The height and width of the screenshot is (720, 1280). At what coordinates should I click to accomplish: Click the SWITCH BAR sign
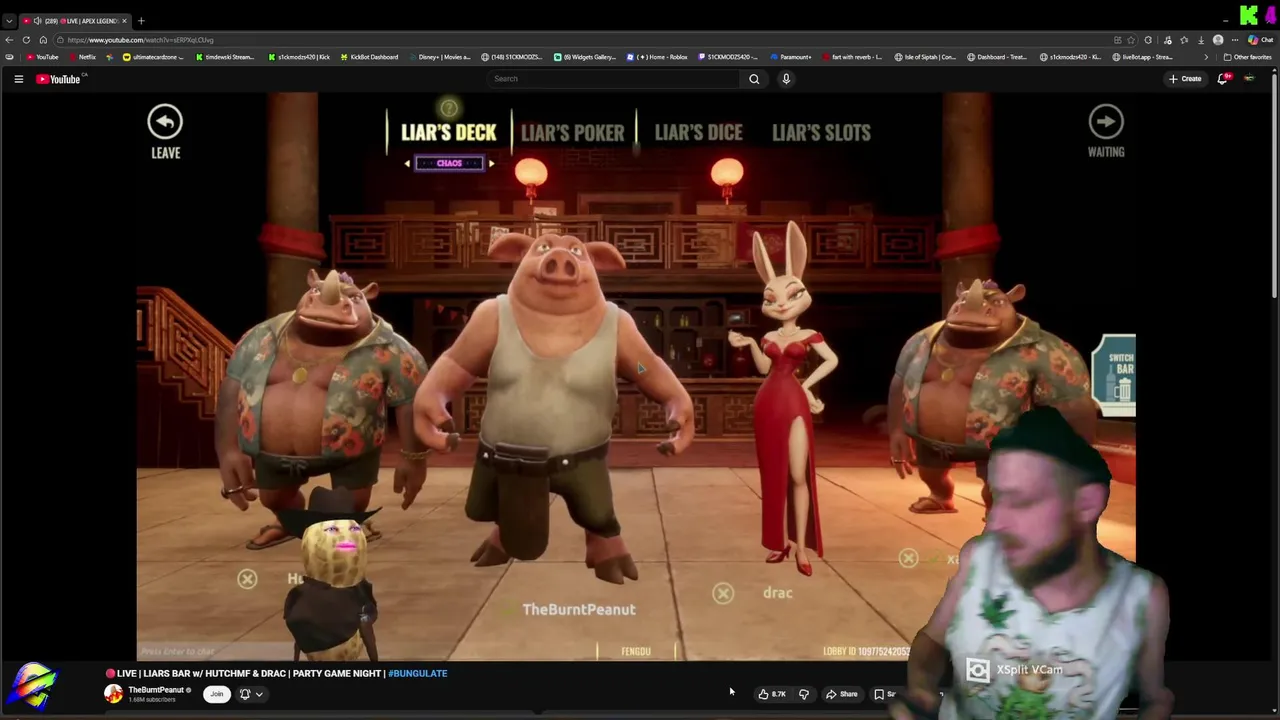pos(1116,375)
